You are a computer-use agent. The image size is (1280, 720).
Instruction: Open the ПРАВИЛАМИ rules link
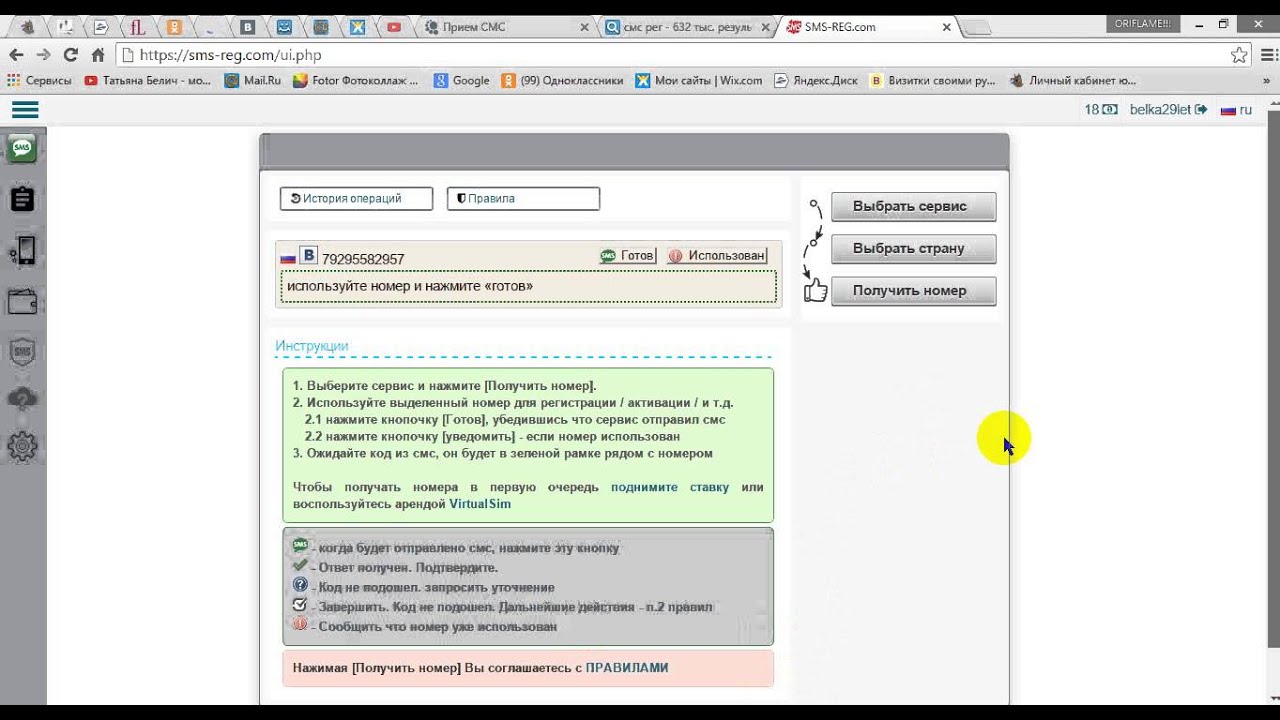[627, 668]
